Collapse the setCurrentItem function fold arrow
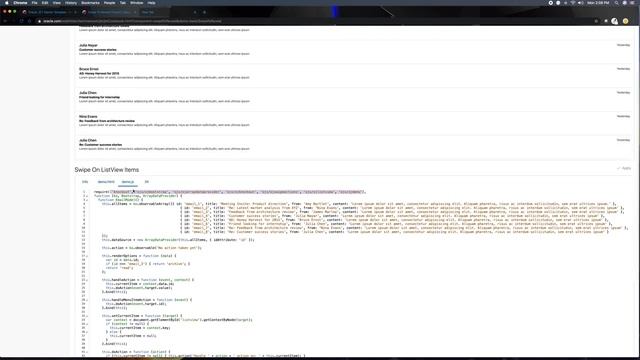 coord(87,316)
